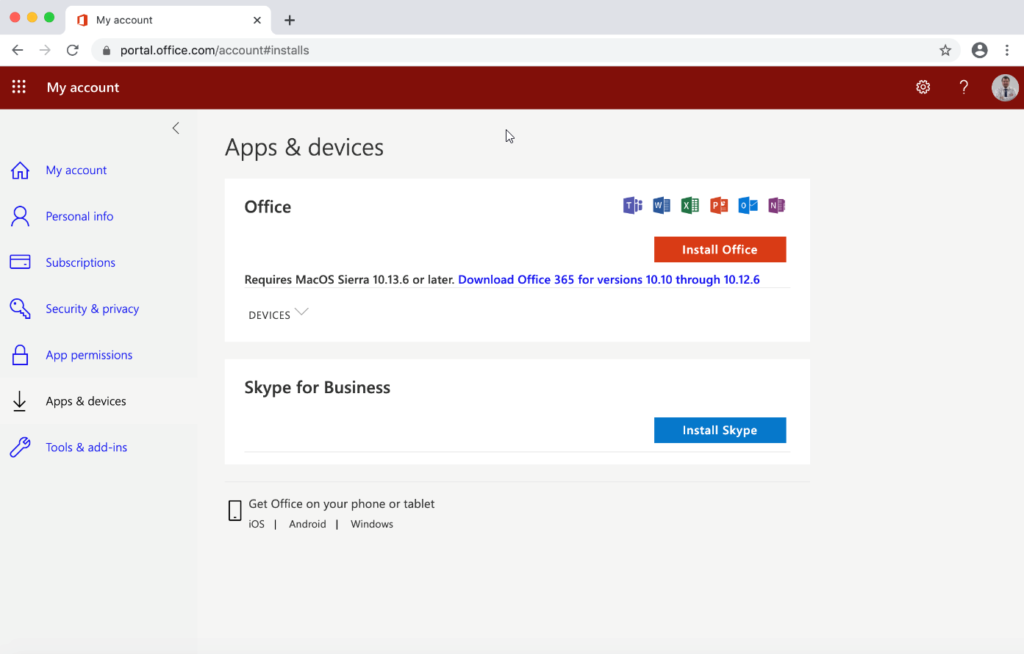
Task: Select the My account browser tab
Action: (168, 20)
